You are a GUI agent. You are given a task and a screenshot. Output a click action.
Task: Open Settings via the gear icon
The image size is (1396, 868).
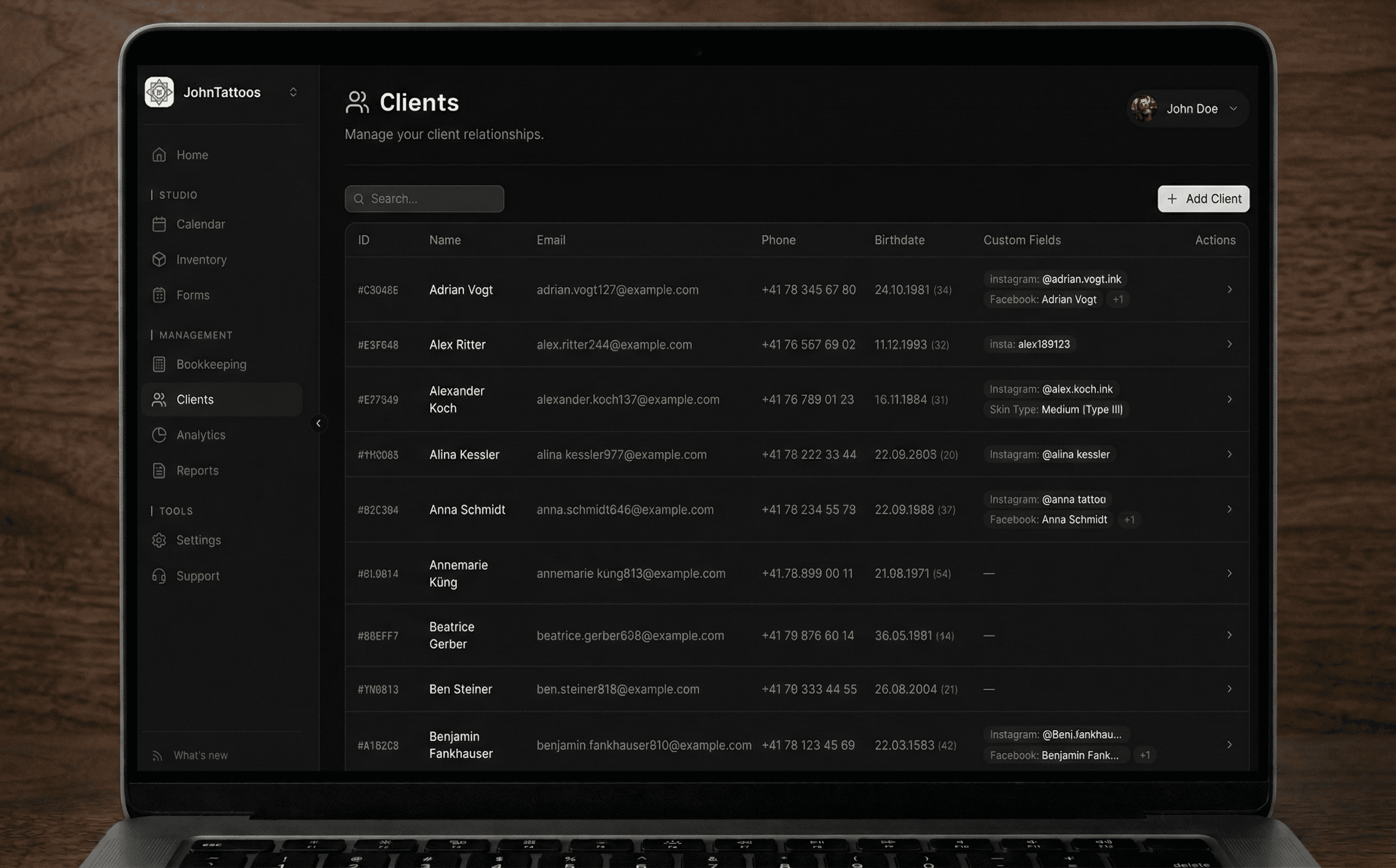click(x=159, y=540)
